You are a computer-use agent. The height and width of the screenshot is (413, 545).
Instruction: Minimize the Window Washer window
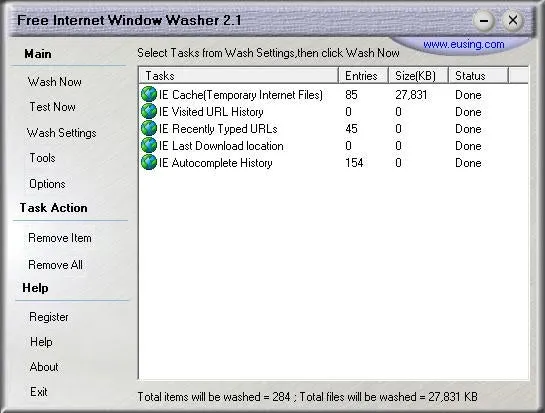click(483, 21)
